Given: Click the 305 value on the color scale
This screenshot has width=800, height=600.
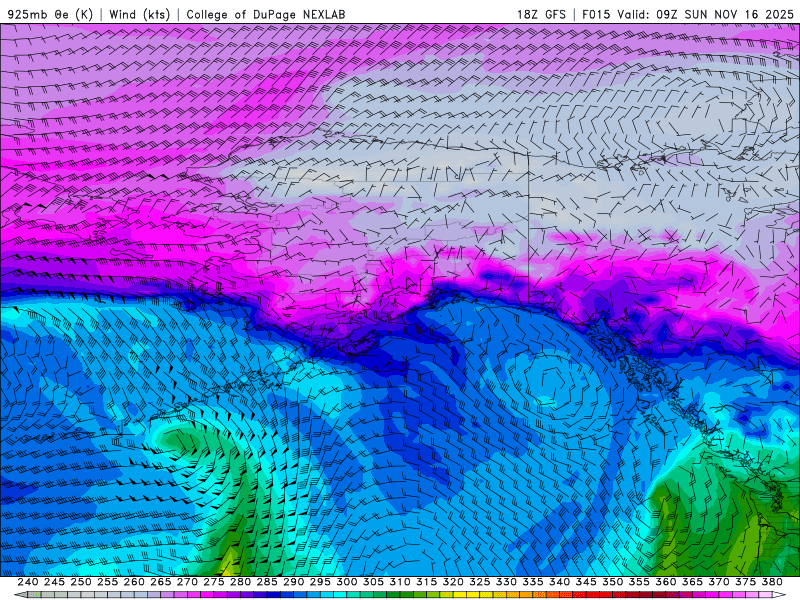Looking at the screenshot, I should pyautogui.click(x=373, y=582).
